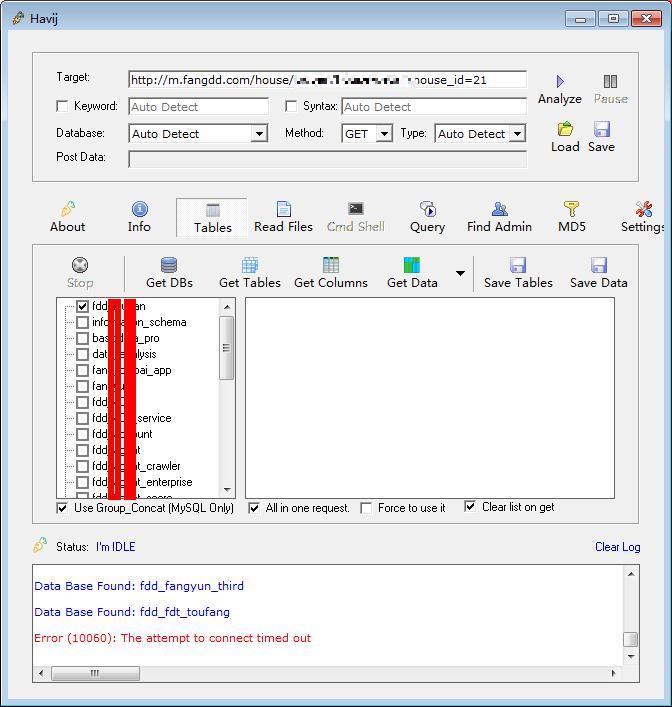Open the Read Files document icon
This screenshot has width=672, height=707.
(x=284, y=209)
